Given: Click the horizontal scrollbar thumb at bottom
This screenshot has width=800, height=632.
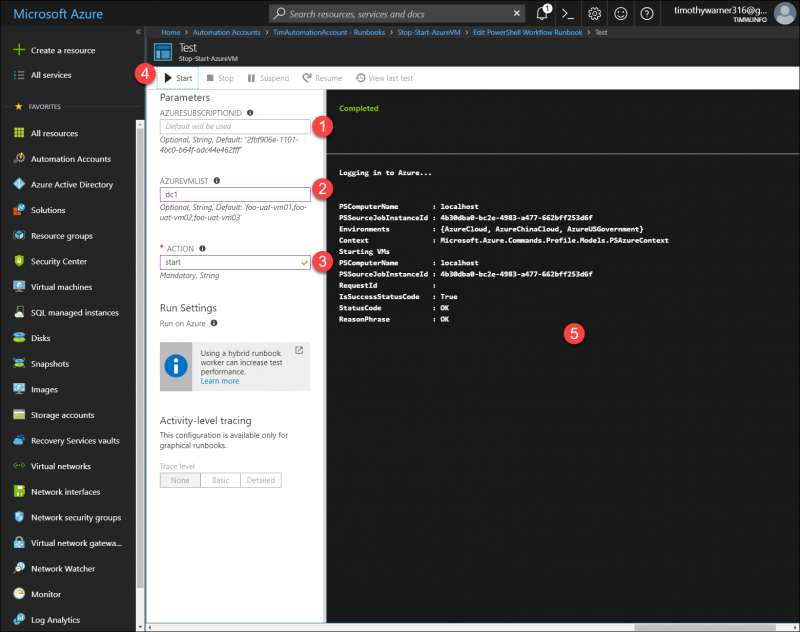Looking at the screenshot, I should [x=705, y=627].
